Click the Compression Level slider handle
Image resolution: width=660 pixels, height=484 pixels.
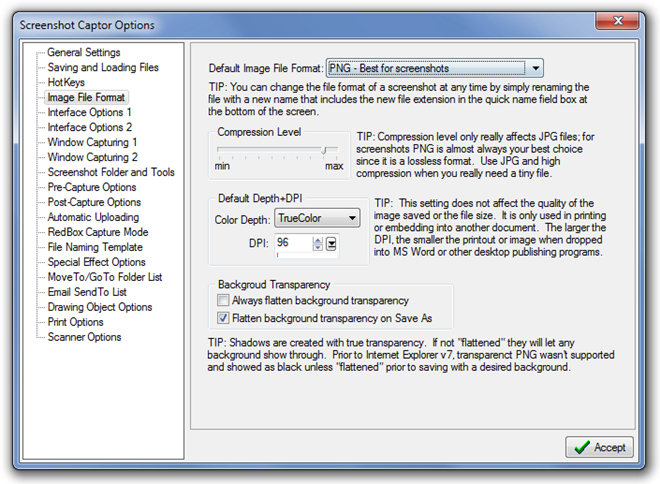(324, 150)
